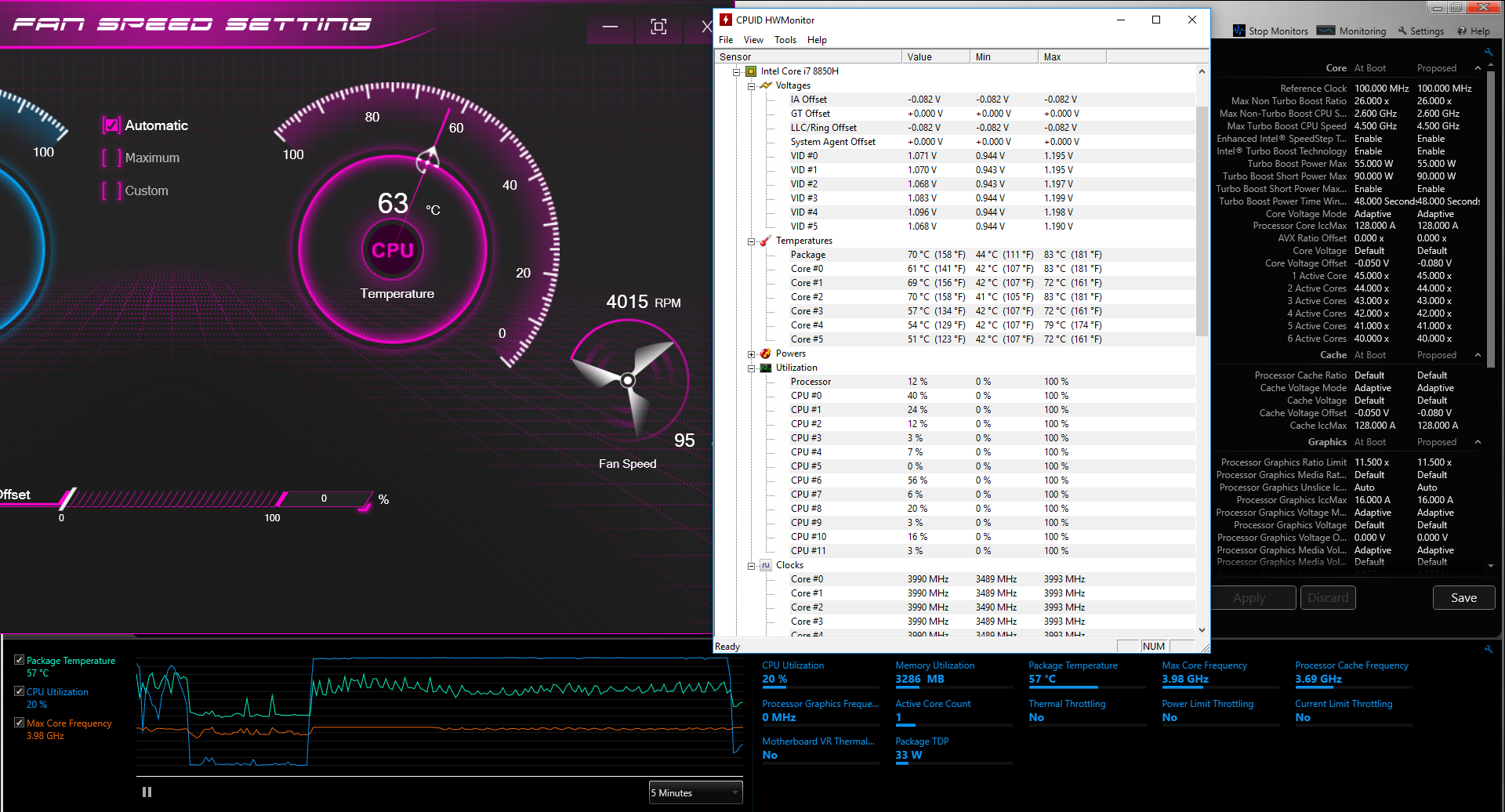The height and width of the screenshot is (812, 1505).
Task: Open the File menu in HWMonitor
Action: point(726,40)
